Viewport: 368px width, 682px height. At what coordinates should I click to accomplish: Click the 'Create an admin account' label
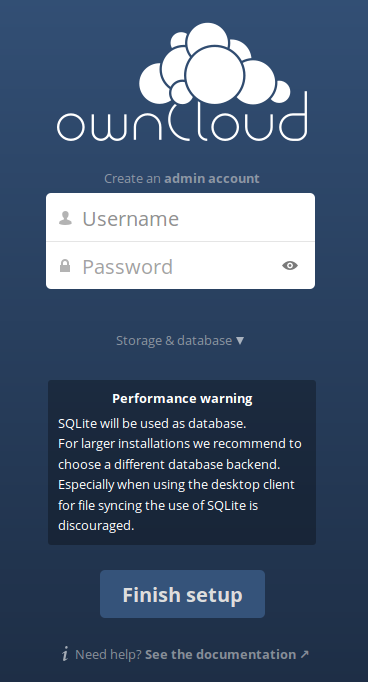[182, 178]
